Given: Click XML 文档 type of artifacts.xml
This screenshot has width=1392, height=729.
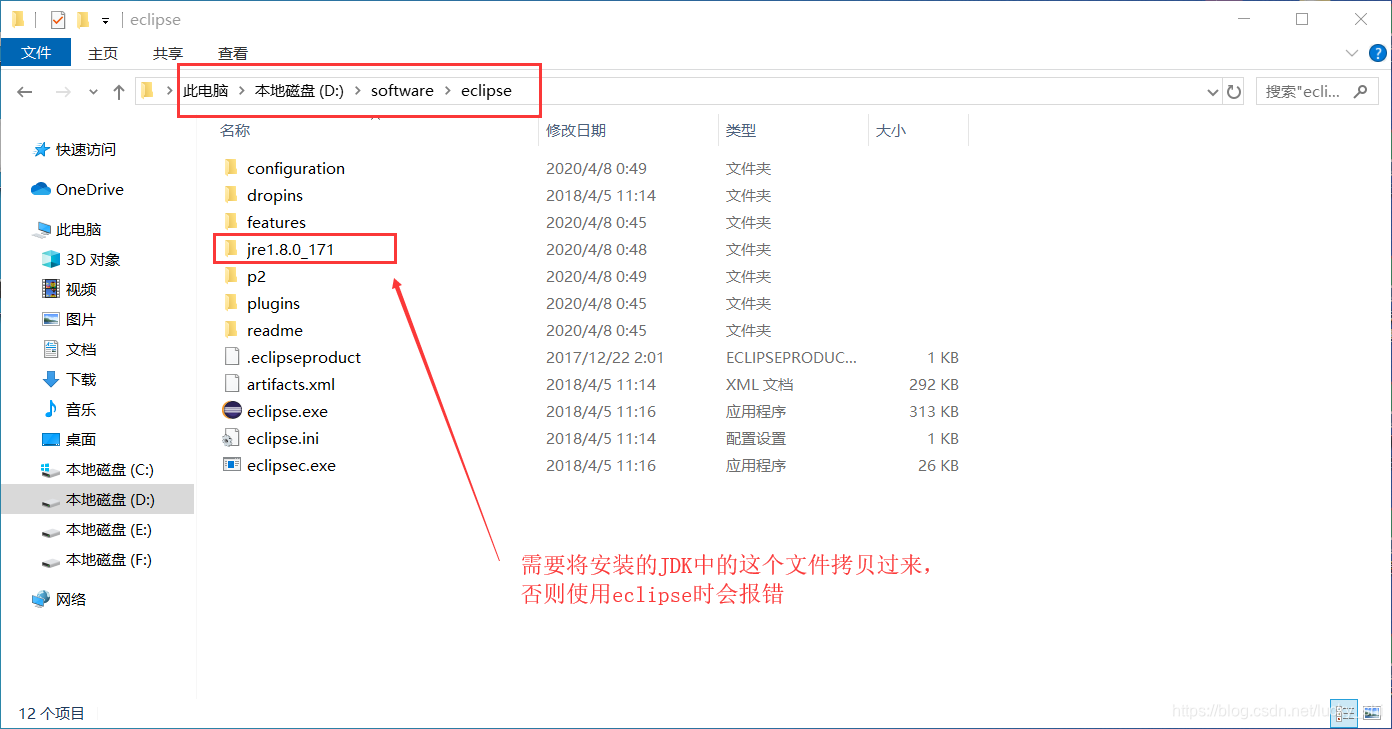Looking at the screenshot, I should (x=759, y=384).
